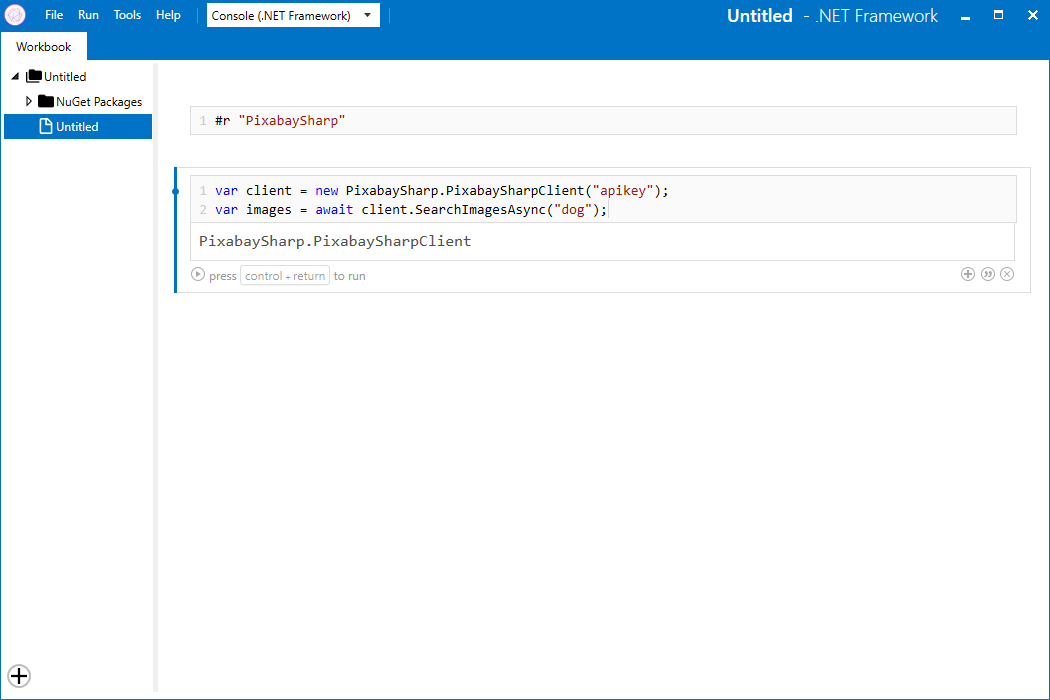The width and height of the screenshot is (1050, 700).
Task: Click the run cell play icon
Action: tap(198, 275)
